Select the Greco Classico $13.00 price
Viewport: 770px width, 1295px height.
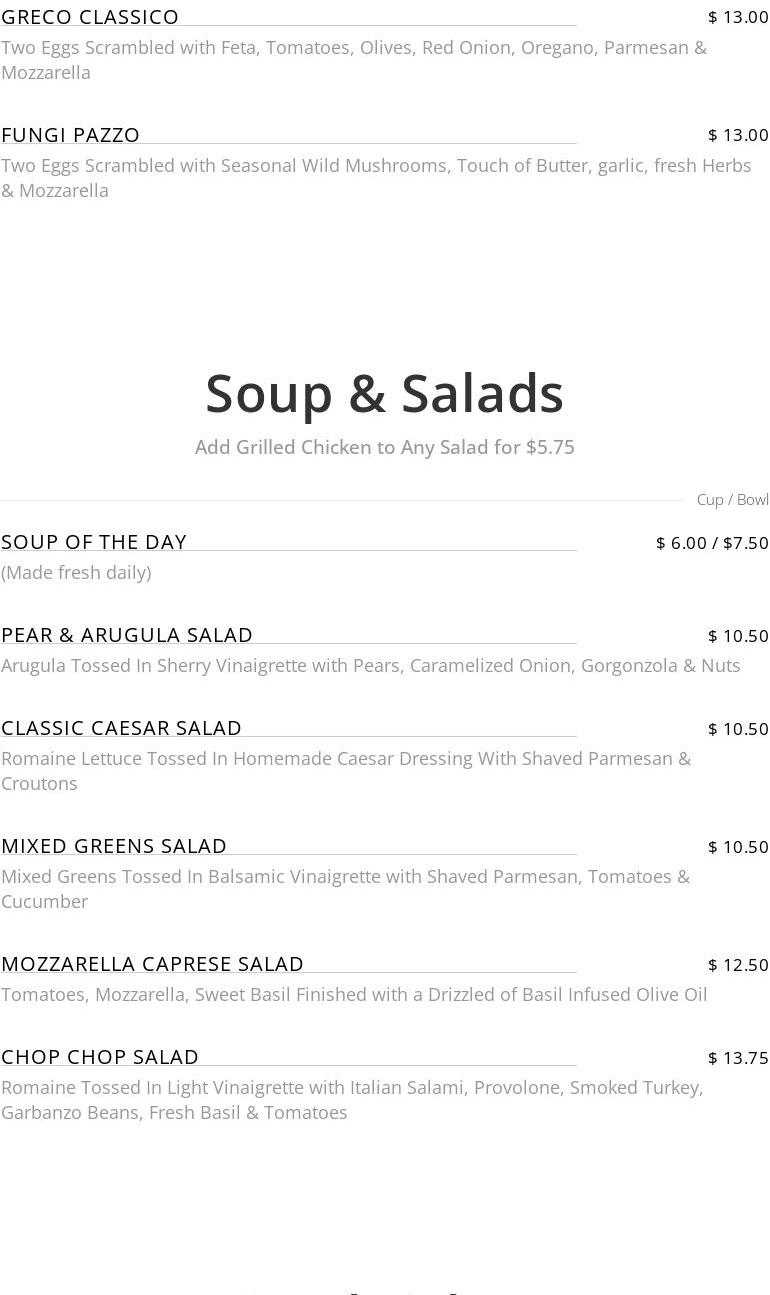click(738, 17)
